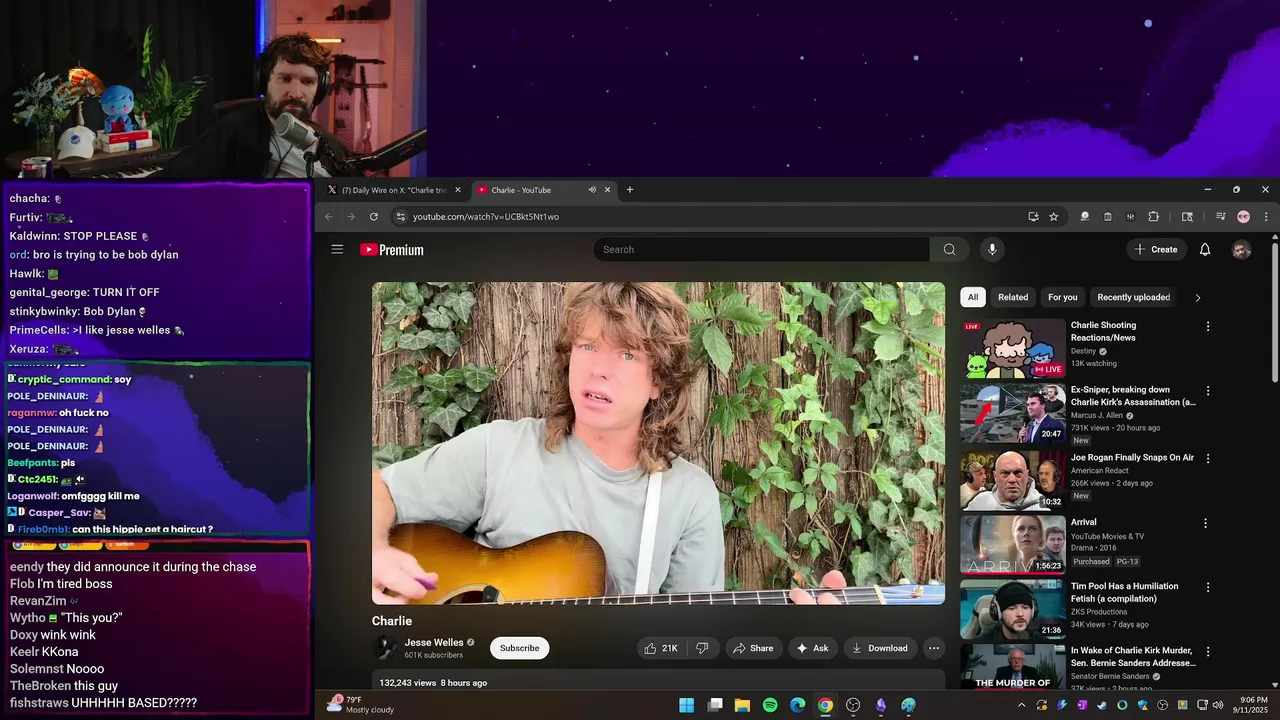
Task: Open options for Arrival movie
Action: pos(1205,523)
